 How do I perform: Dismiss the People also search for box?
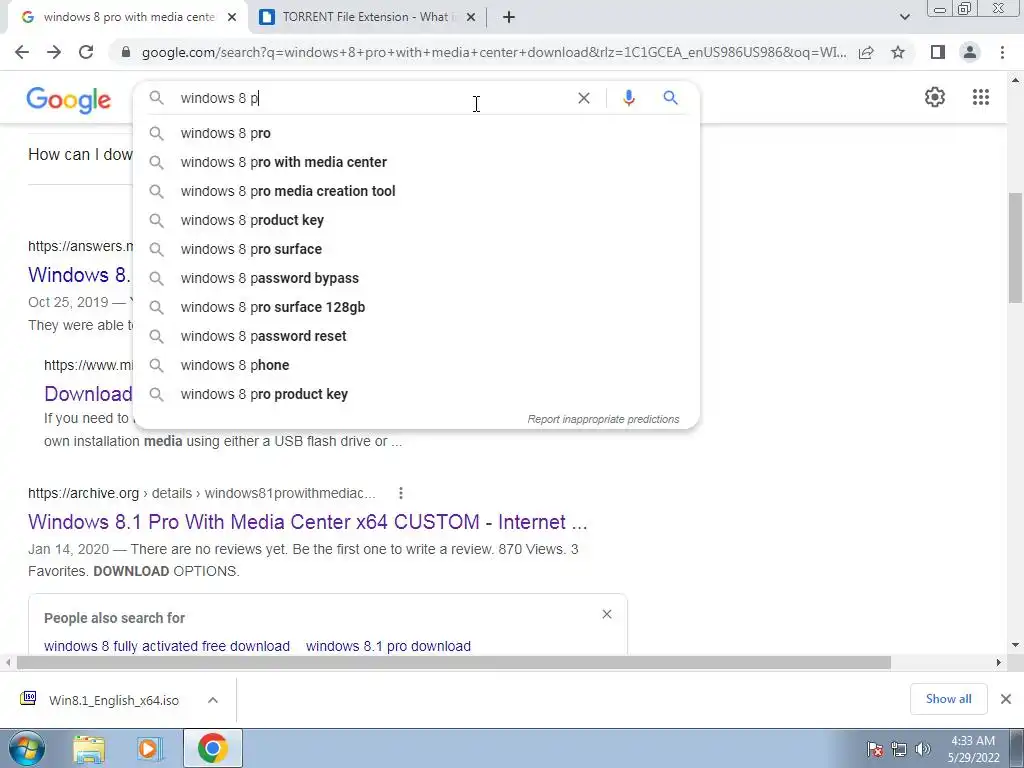click(607, 615)
